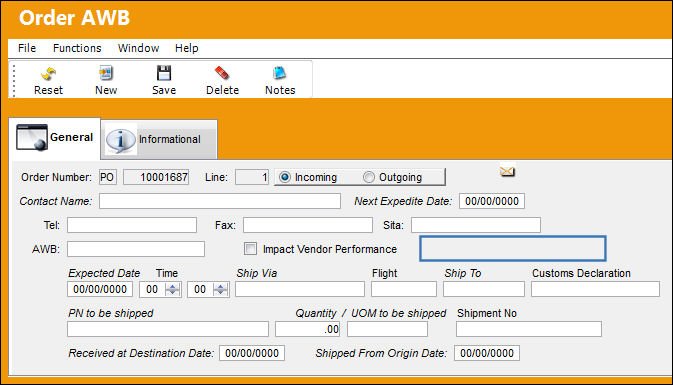Click the blue-outlined box beside Impact Vendor Performance
Viewport: 673px width, 385px height.
(513, 249)
